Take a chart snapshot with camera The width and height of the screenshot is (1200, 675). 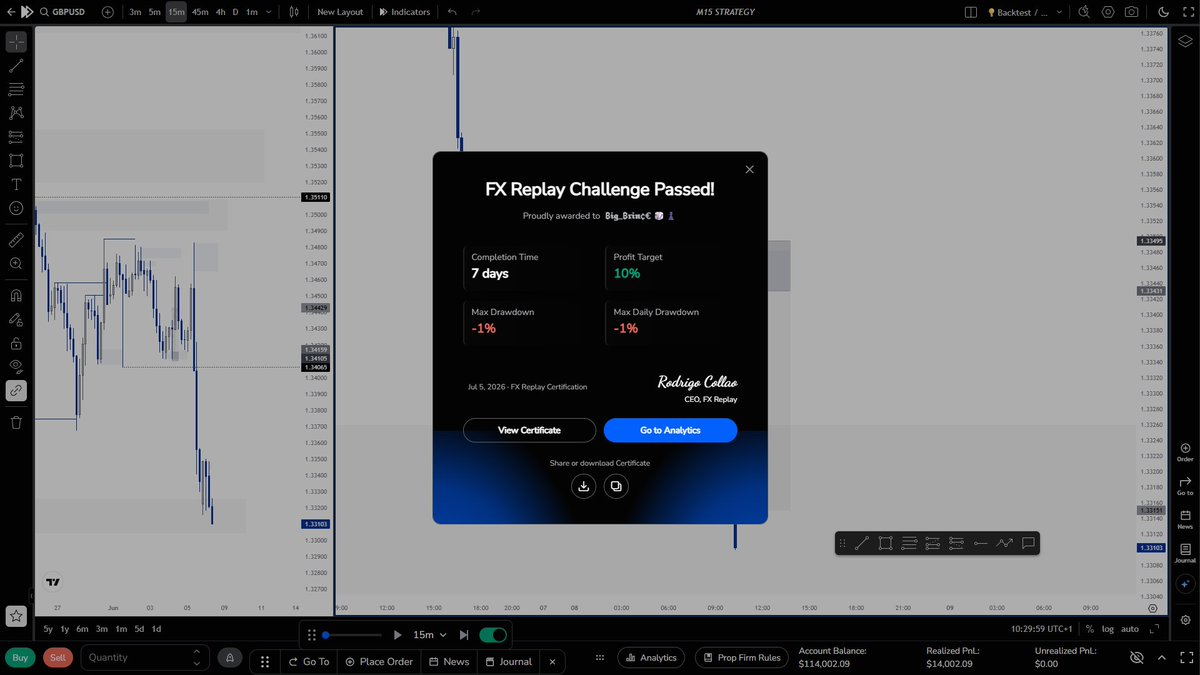(1131, 12)
